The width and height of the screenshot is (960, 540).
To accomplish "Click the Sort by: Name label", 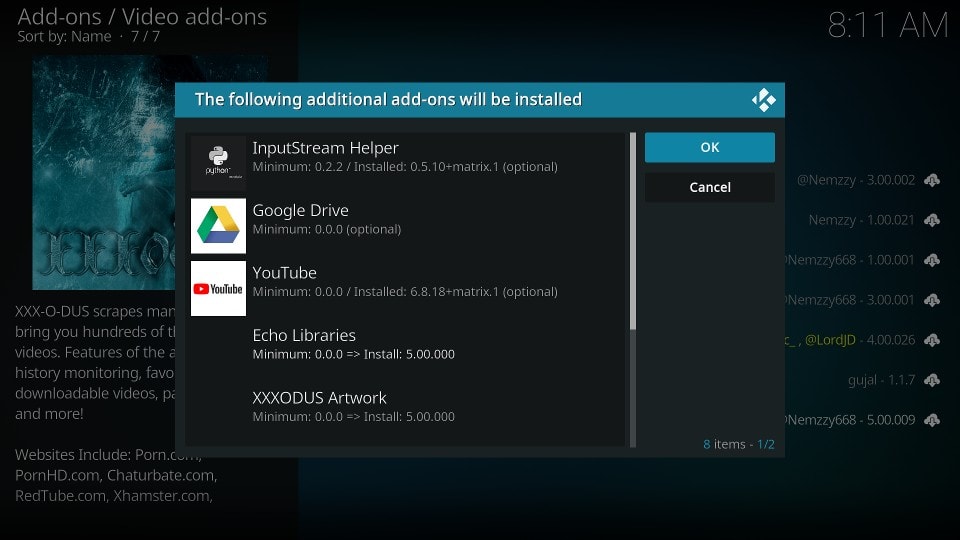I will coord(64,37).
